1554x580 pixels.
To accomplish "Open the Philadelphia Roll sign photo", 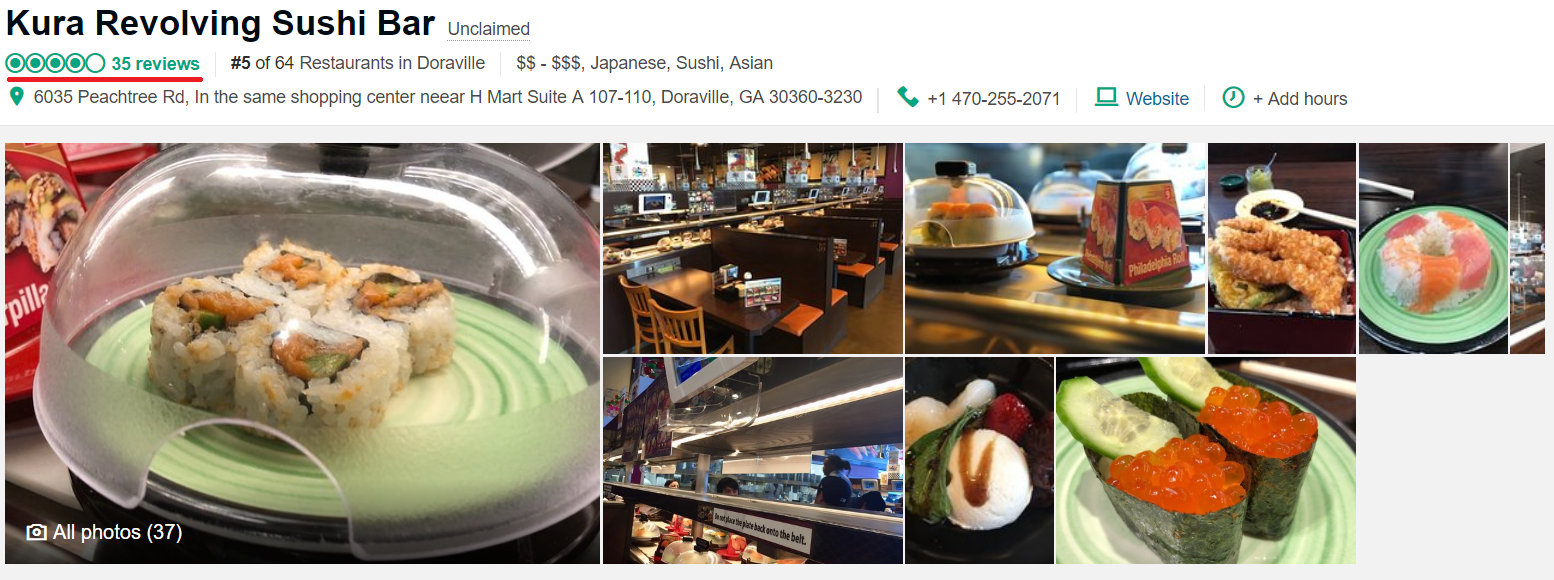I will (x=1055, y=248).
